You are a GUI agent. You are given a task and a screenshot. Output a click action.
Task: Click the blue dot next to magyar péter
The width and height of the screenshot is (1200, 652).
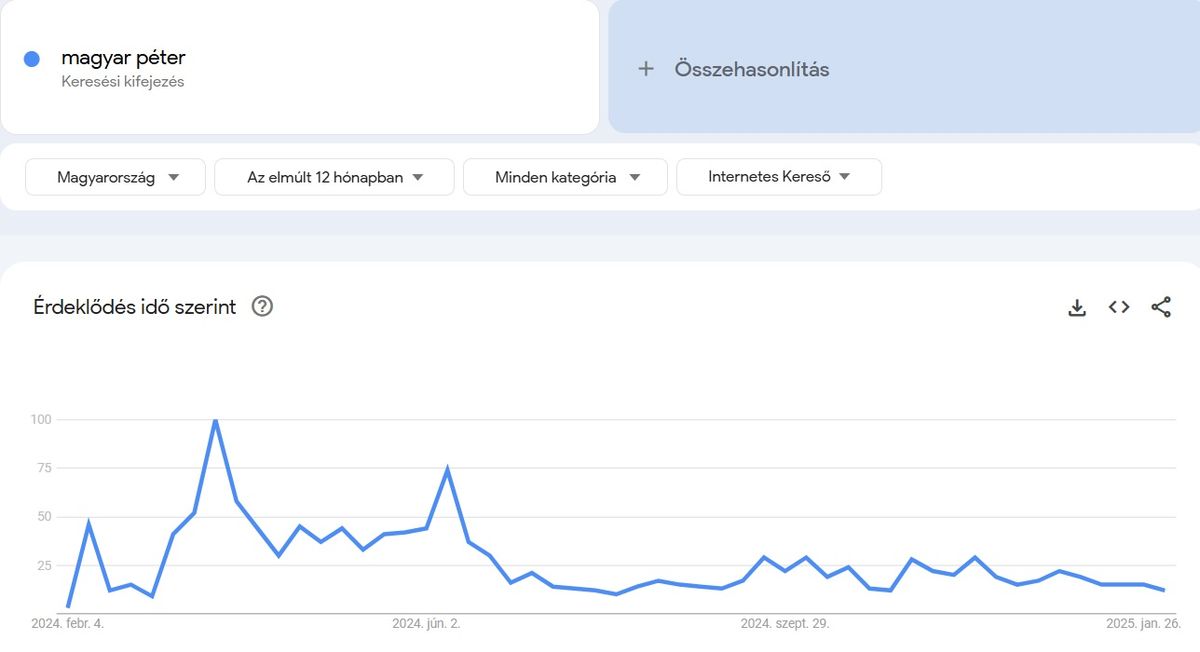click(32, 59)
